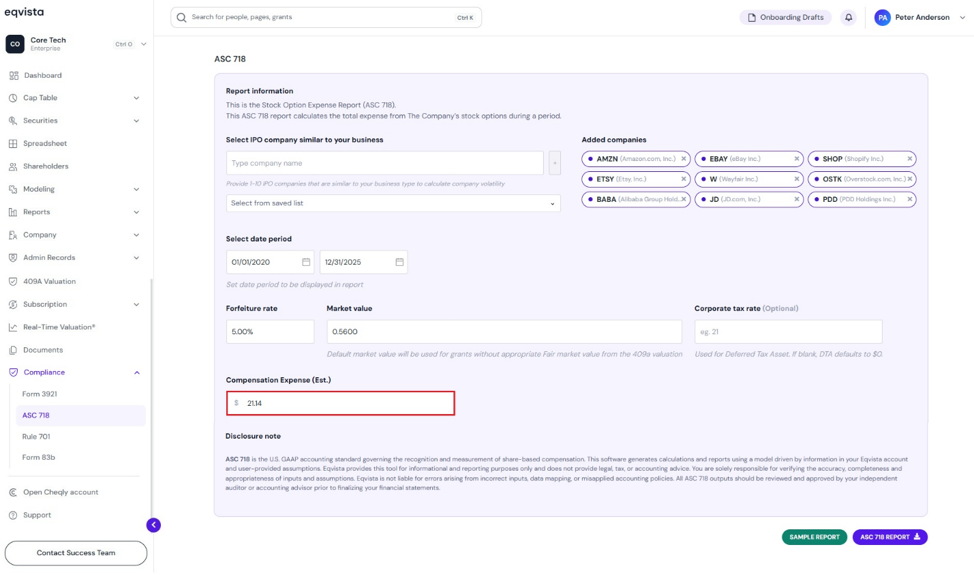Select the ASC 718 menu item
974x575 pixels.
point(81,415)
